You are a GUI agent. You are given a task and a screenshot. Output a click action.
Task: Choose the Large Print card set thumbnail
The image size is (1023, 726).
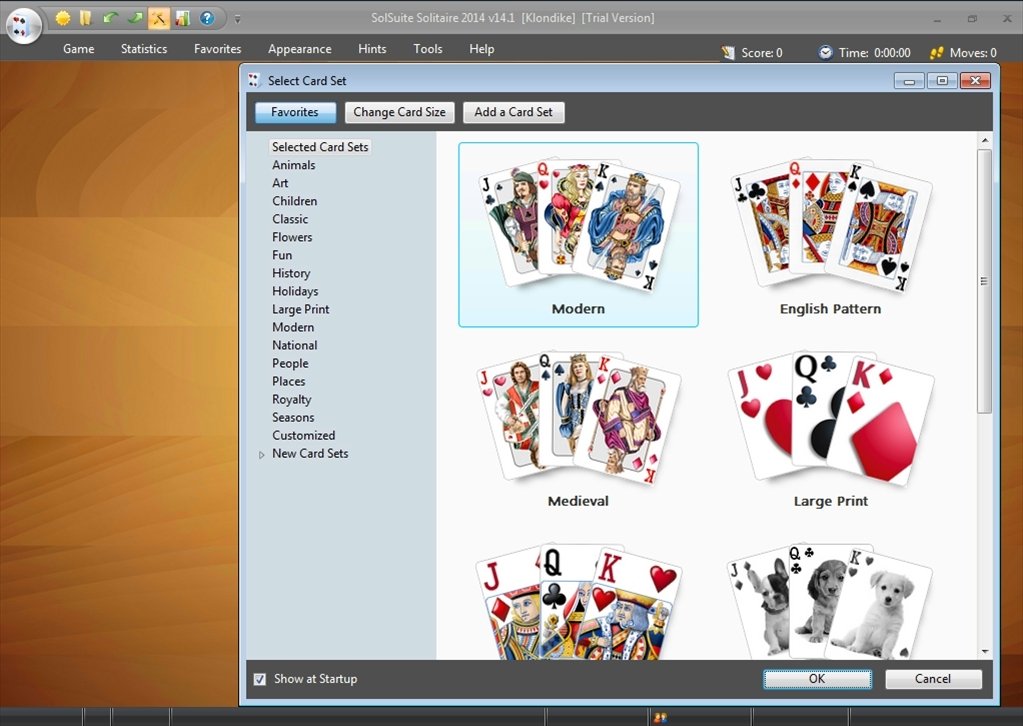(831, 427)
